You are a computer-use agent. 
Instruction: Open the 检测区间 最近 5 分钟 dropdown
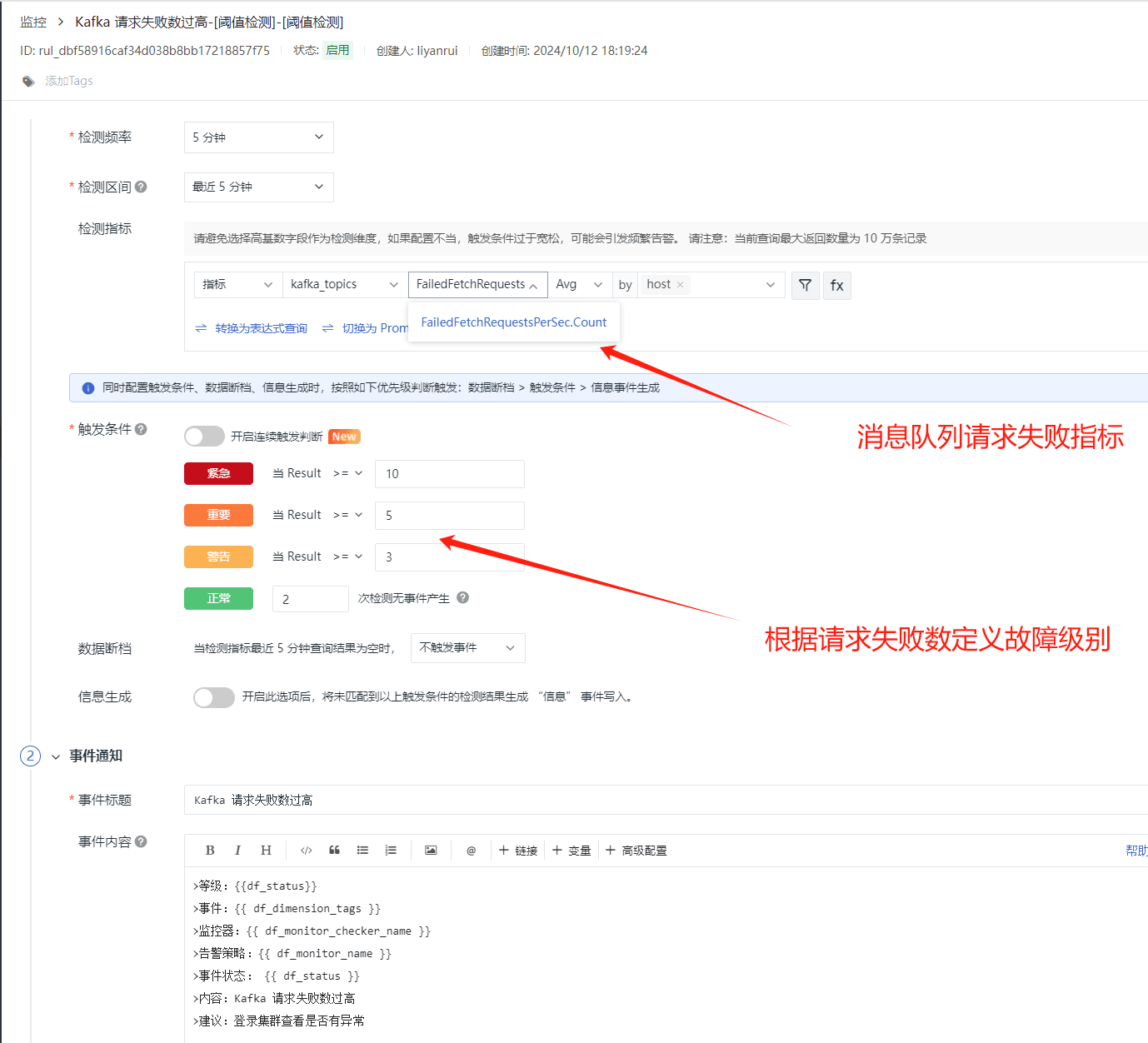[259, 187]
